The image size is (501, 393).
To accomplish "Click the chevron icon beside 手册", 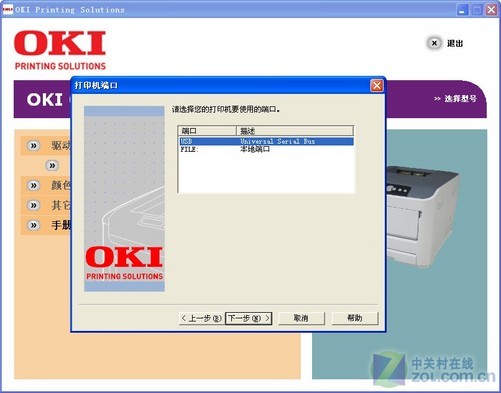I will click(33, 225).
